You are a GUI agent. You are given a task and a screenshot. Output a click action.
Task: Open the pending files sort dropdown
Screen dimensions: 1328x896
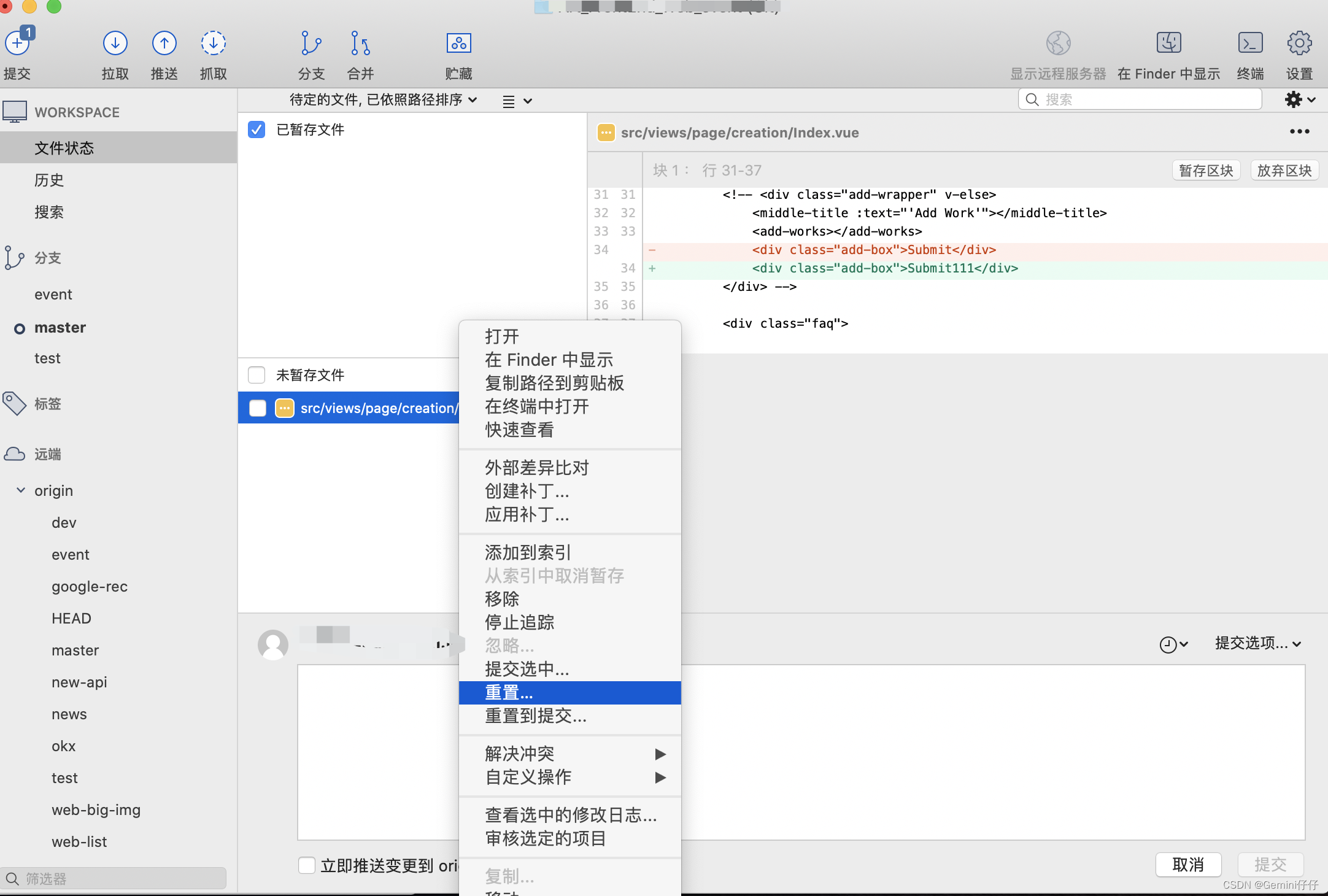point(383,99)
